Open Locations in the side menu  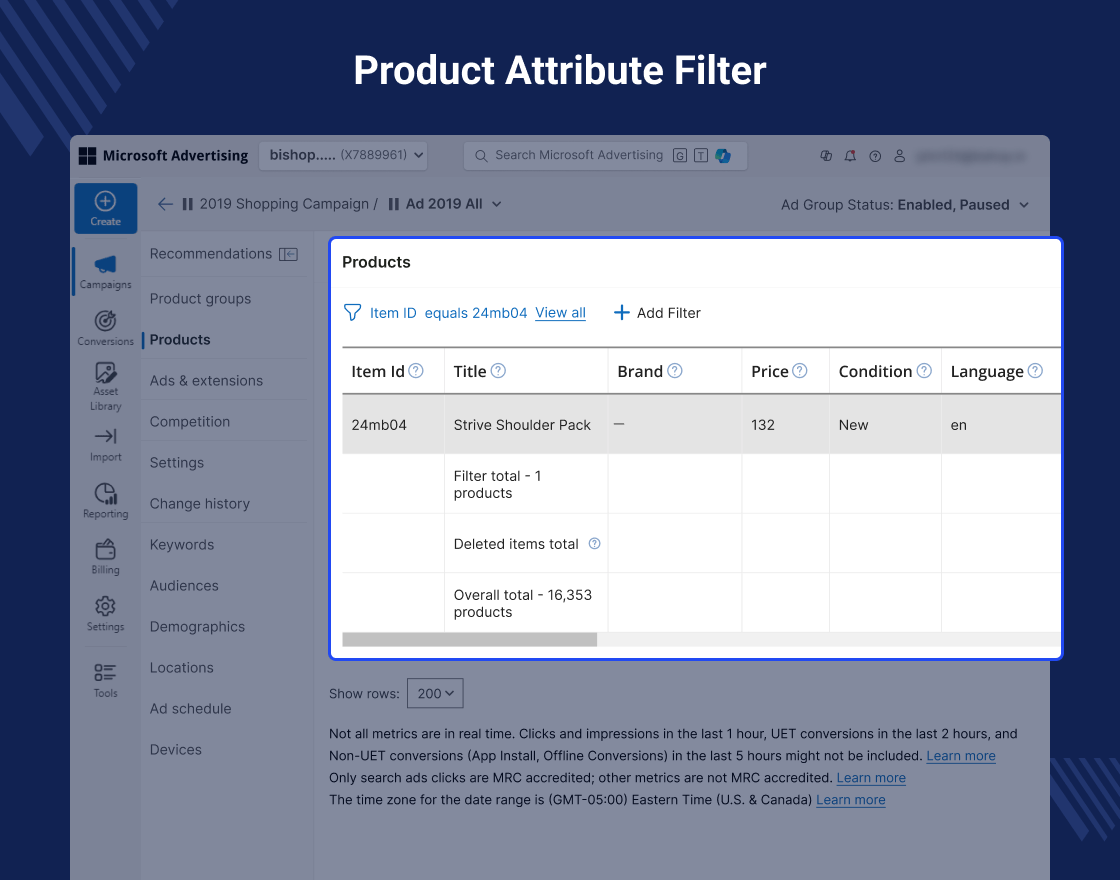click(x=181, y=668)
